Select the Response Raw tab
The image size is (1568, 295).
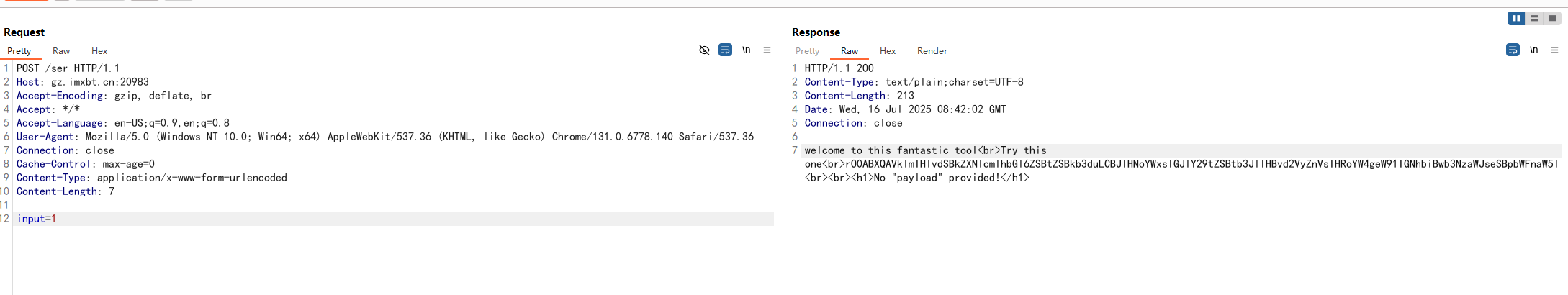pos(850,51)
